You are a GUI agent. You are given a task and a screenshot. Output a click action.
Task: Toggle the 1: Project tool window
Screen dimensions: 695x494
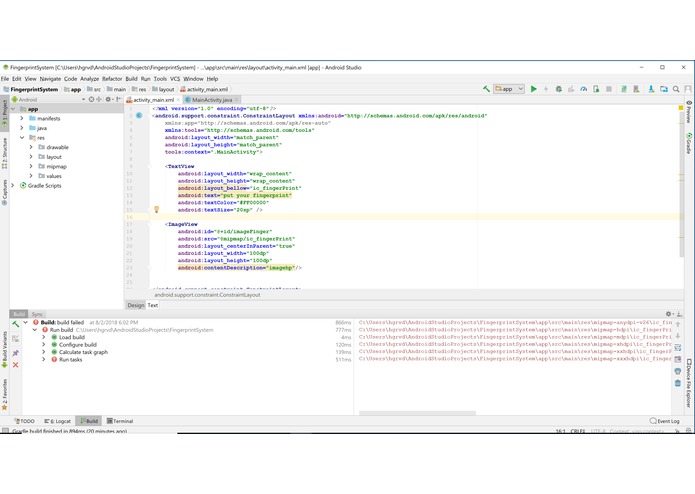pos(4,114)
